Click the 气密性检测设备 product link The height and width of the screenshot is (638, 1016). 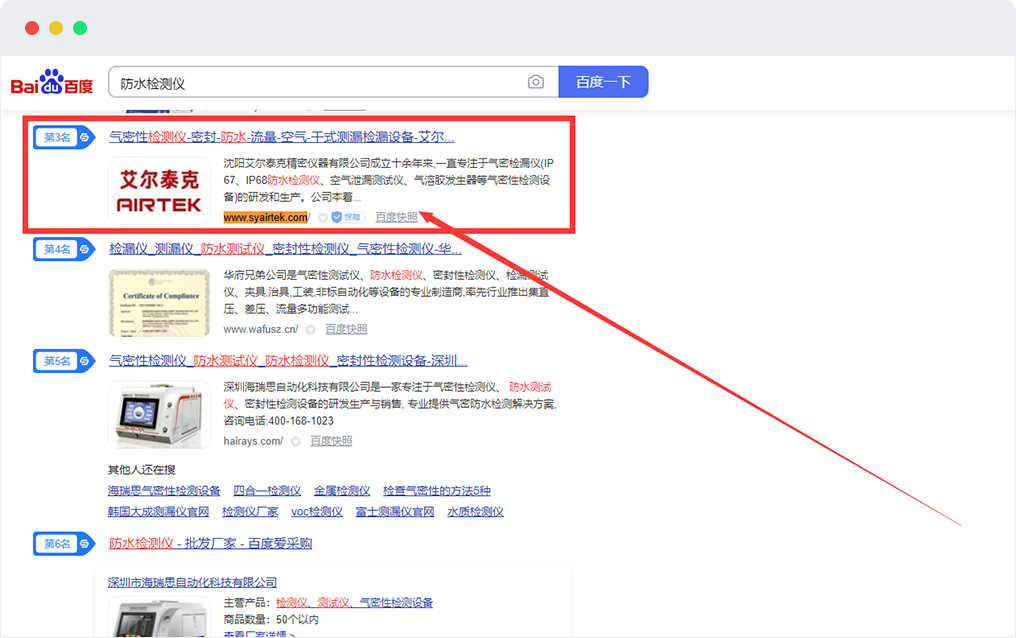click(397, 603)
